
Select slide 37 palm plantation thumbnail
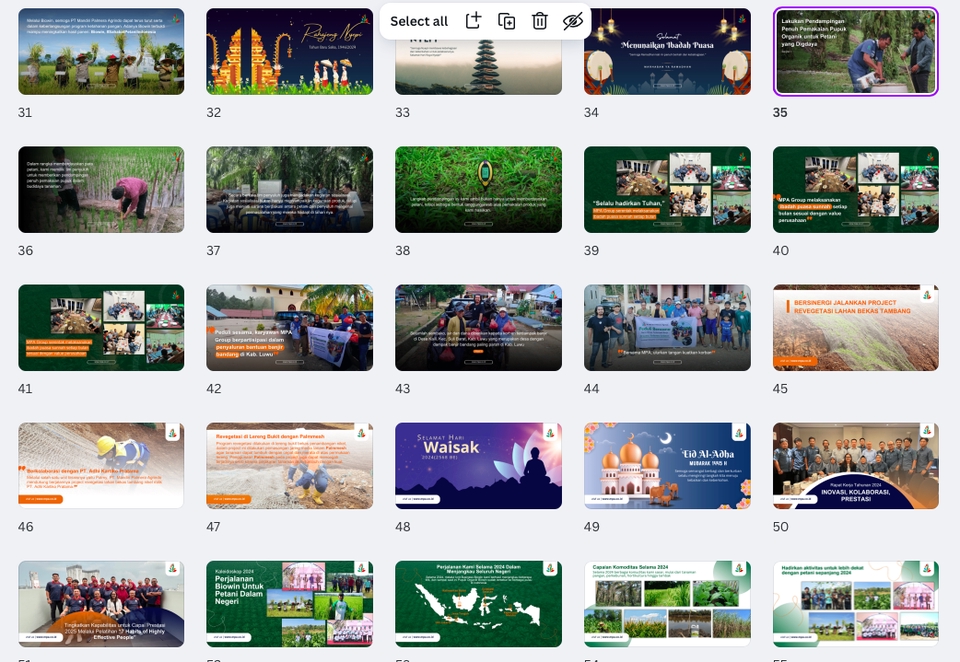click(290, 189)
